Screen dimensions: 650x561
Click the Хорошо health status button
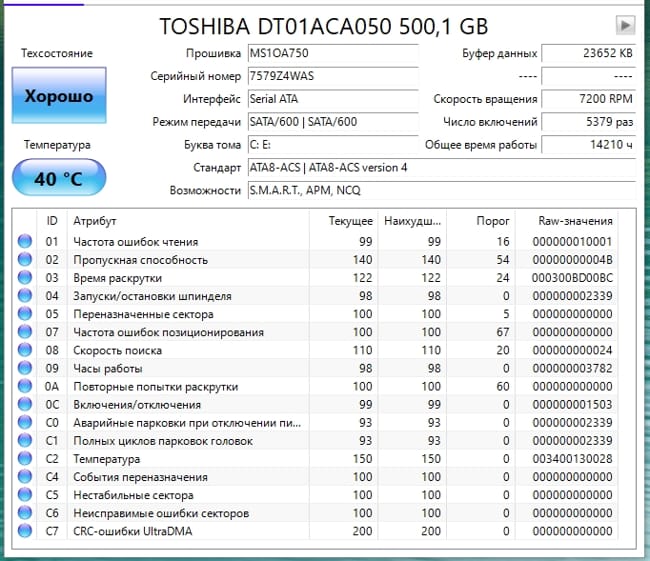59,95
